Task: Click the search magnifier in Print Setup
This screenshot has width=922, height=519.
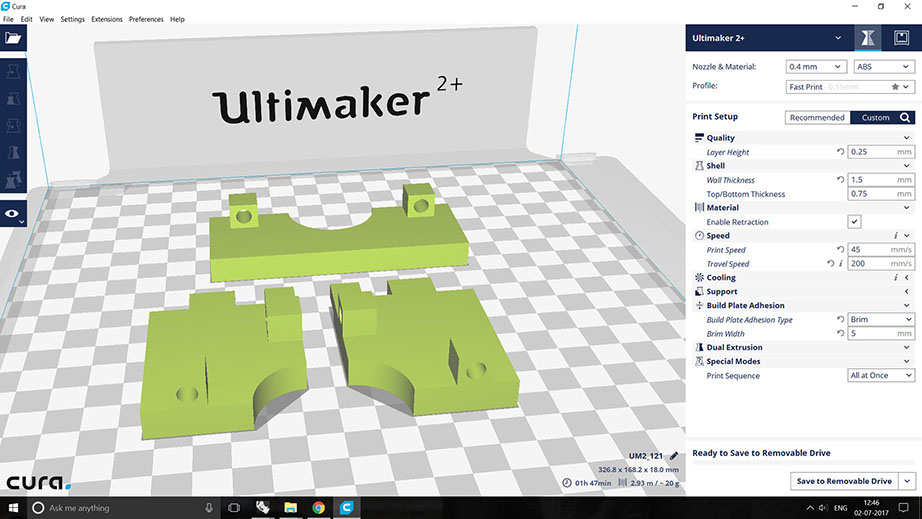Action: tap(905, 118)
